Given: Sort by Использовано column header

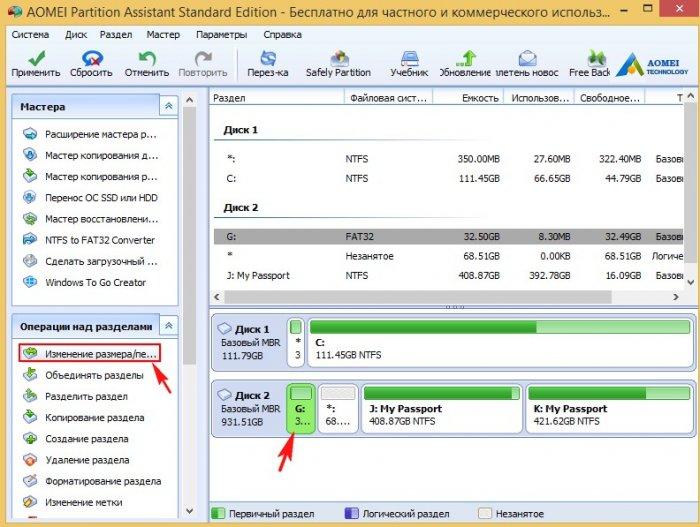Looking at the screenshot, I should pyautogui.click(x=539, y=98).
